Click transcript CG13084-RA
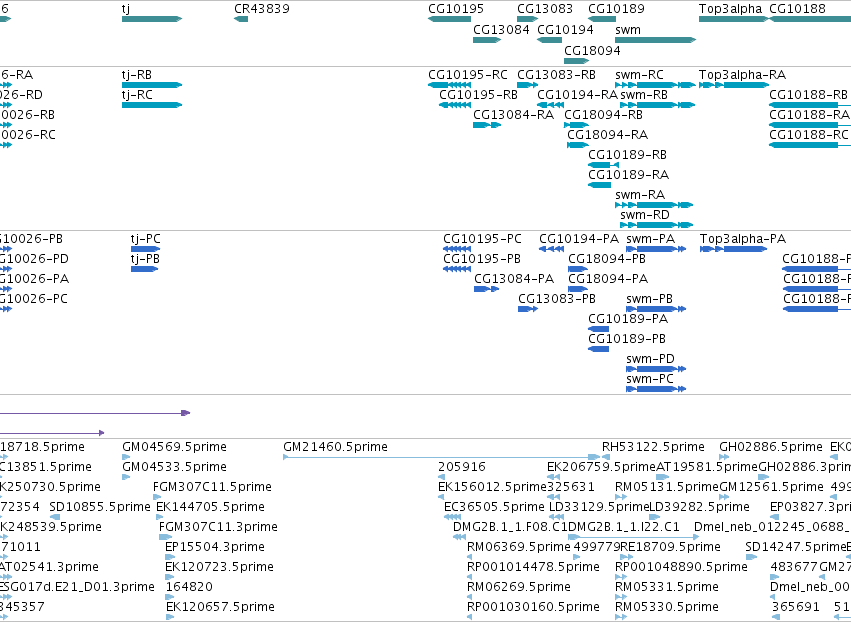 click(x=513, y=115)
